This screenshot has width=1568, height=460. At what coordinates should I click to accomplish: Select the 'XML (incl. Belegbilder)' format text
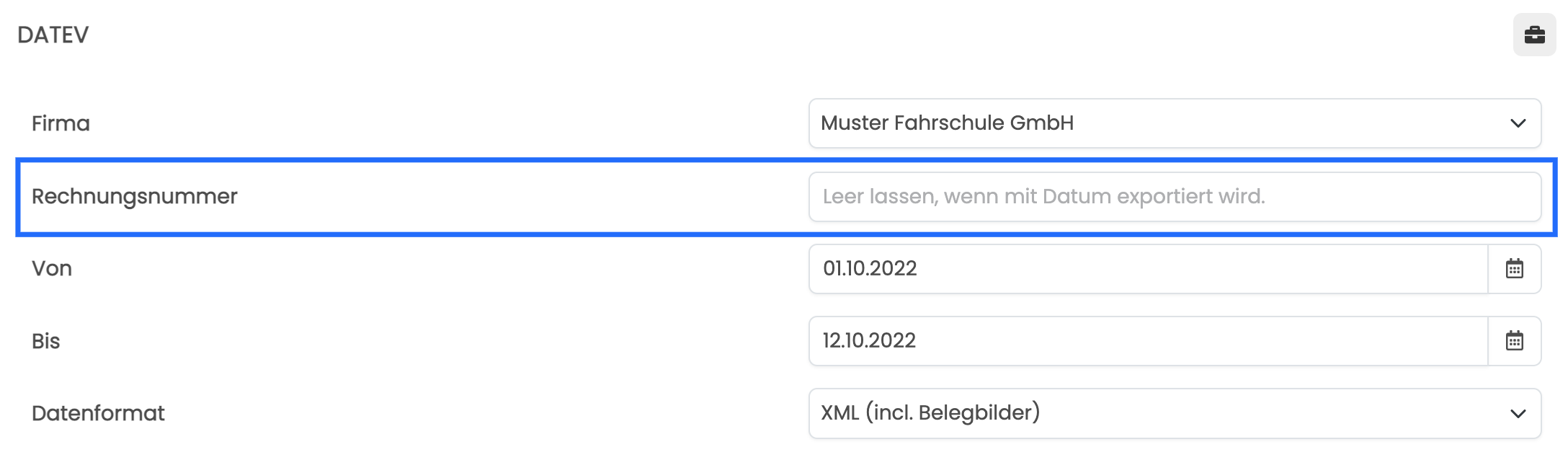tap(930, 412)
